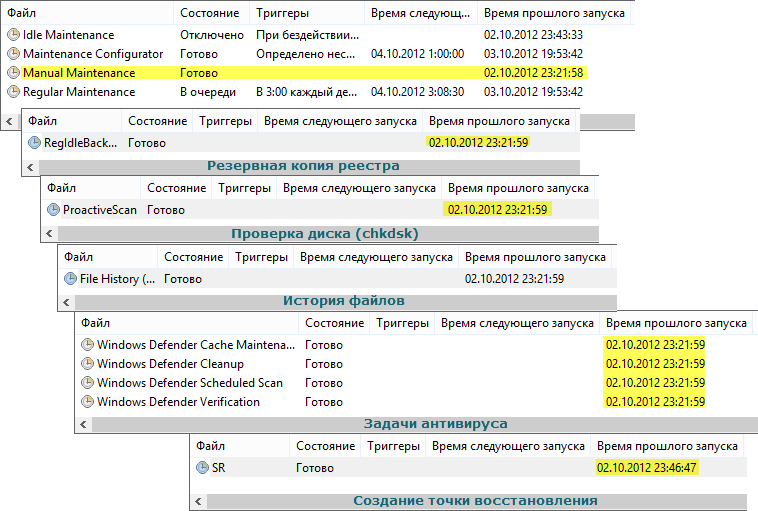Select Windows Defender Cache Maintena... task name
Screen dimensions: 758x511
196,345
